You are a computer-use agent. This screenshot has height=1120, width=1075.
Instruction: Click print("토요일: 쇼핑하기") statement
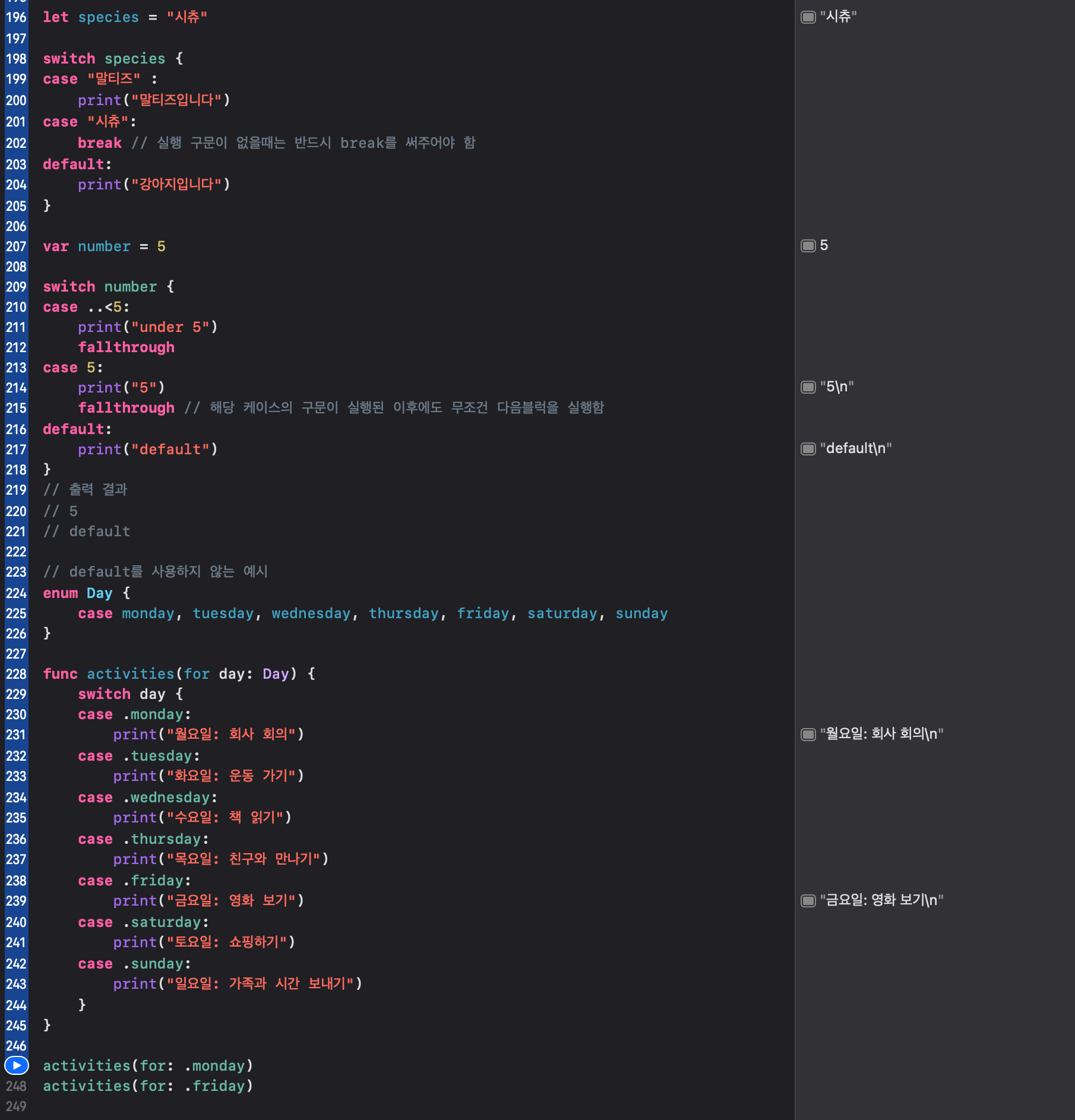tap(204, 942)
